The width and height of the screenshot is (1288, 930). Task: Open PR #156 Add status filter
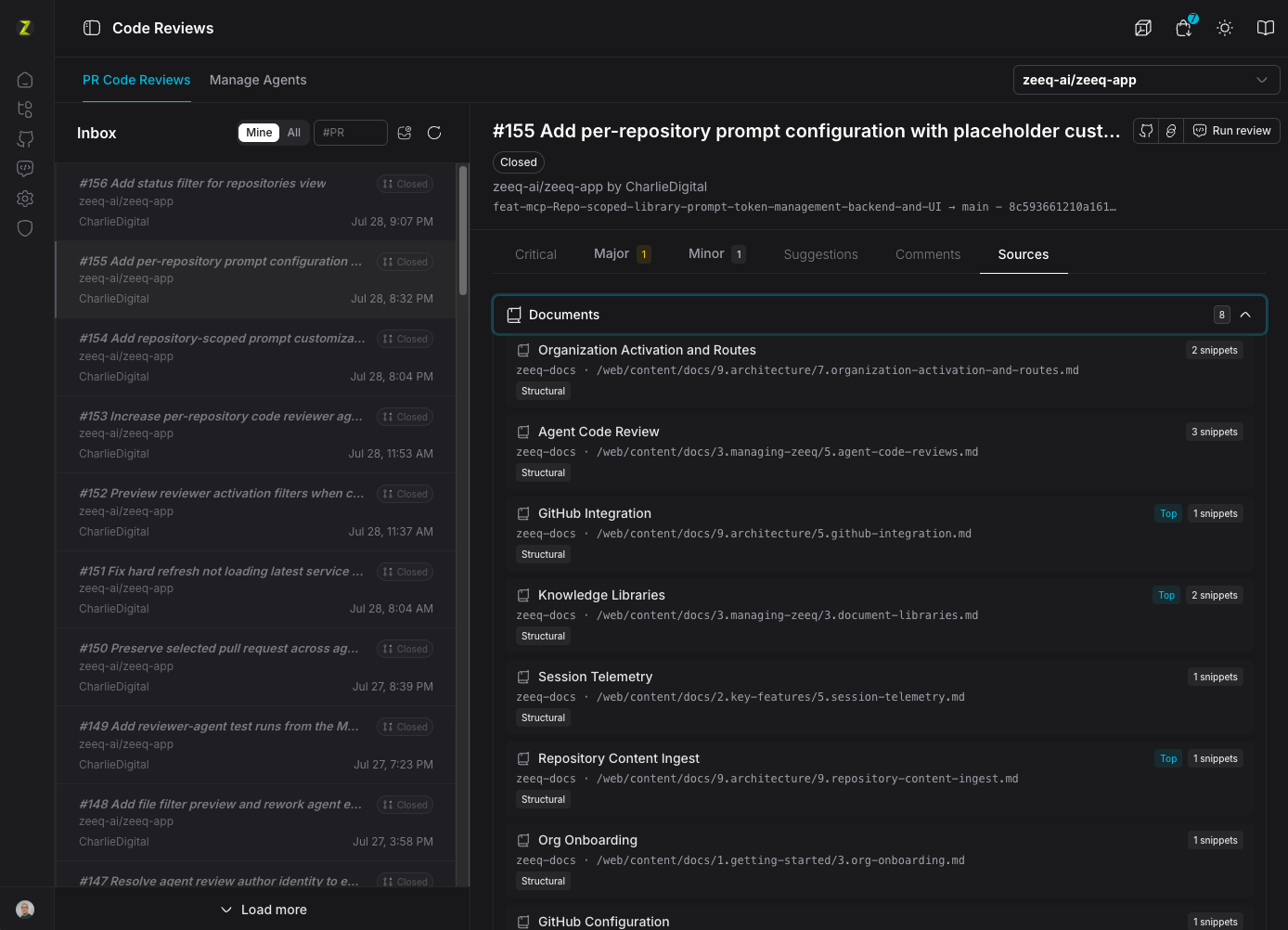[256, 202]
